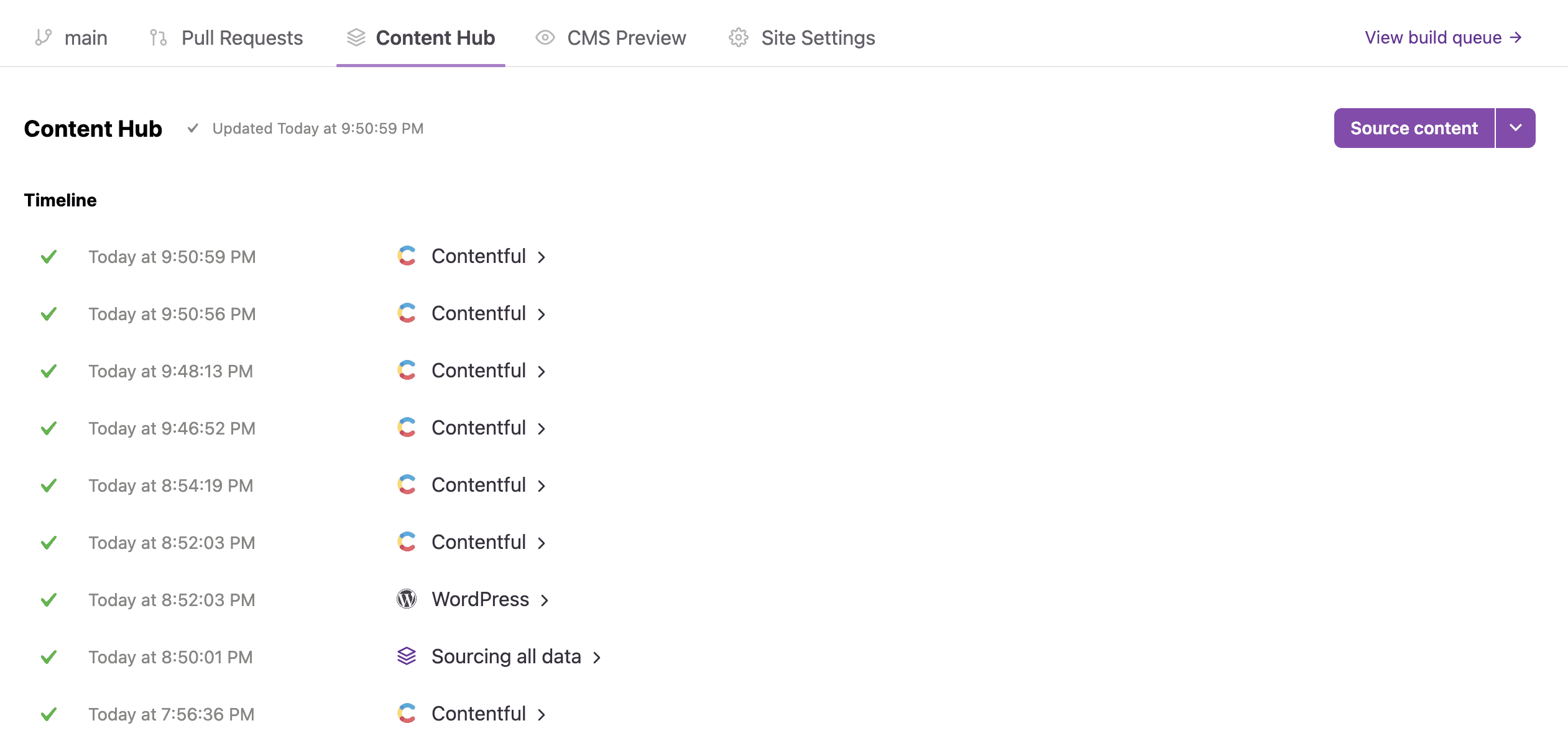Click the git branch icon beside main
Screen dimensions: 1568x741
coord(44,38)
